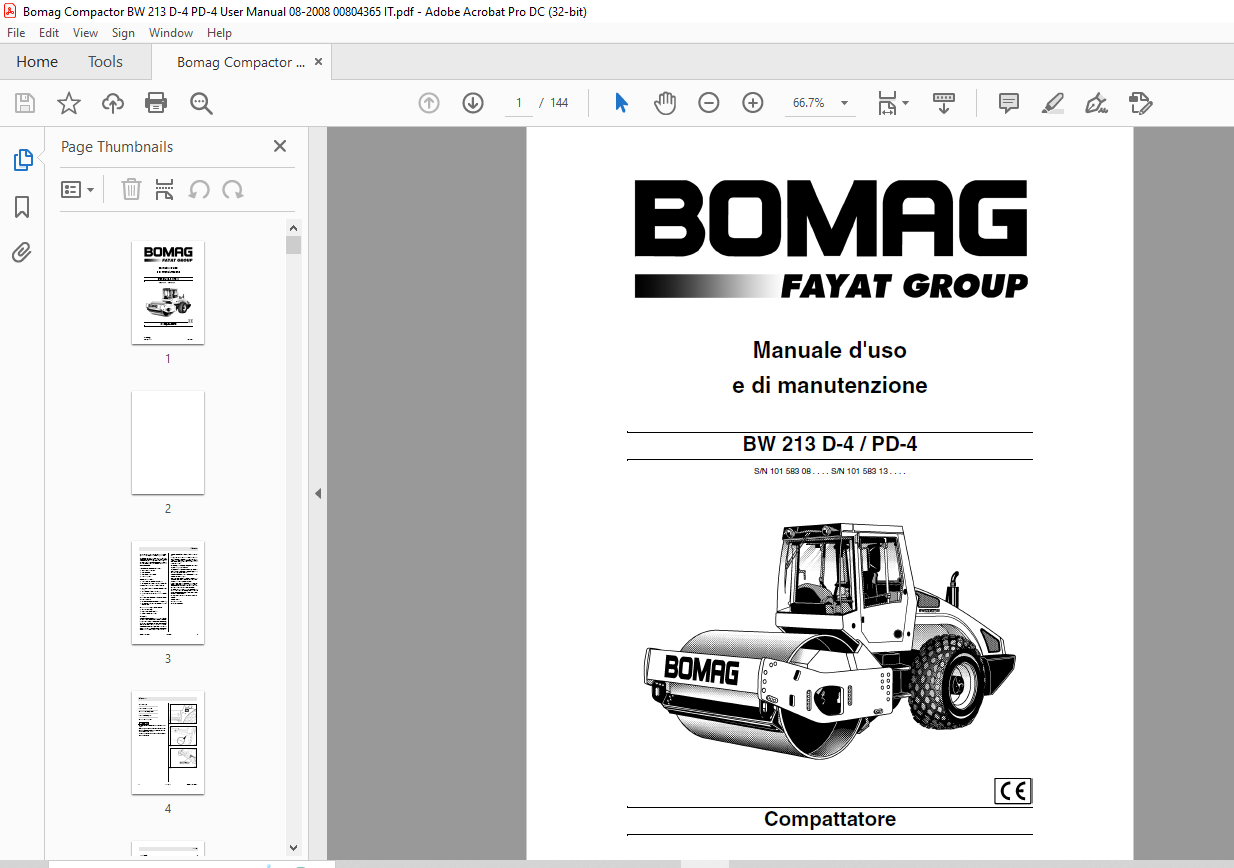Collapse the navigation pane arrow
1234x868 pixels.
point(317,493)
